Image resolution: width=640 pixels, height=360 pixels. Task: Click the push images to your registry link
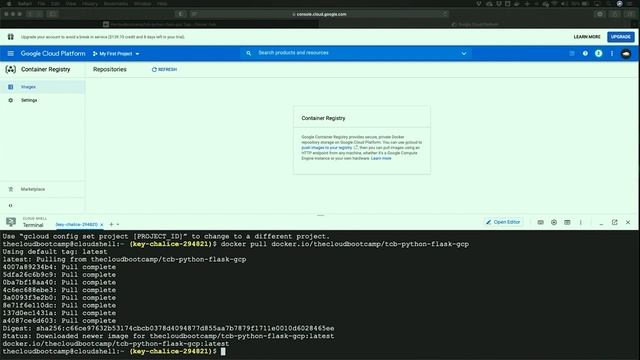[x=327, y=148]
